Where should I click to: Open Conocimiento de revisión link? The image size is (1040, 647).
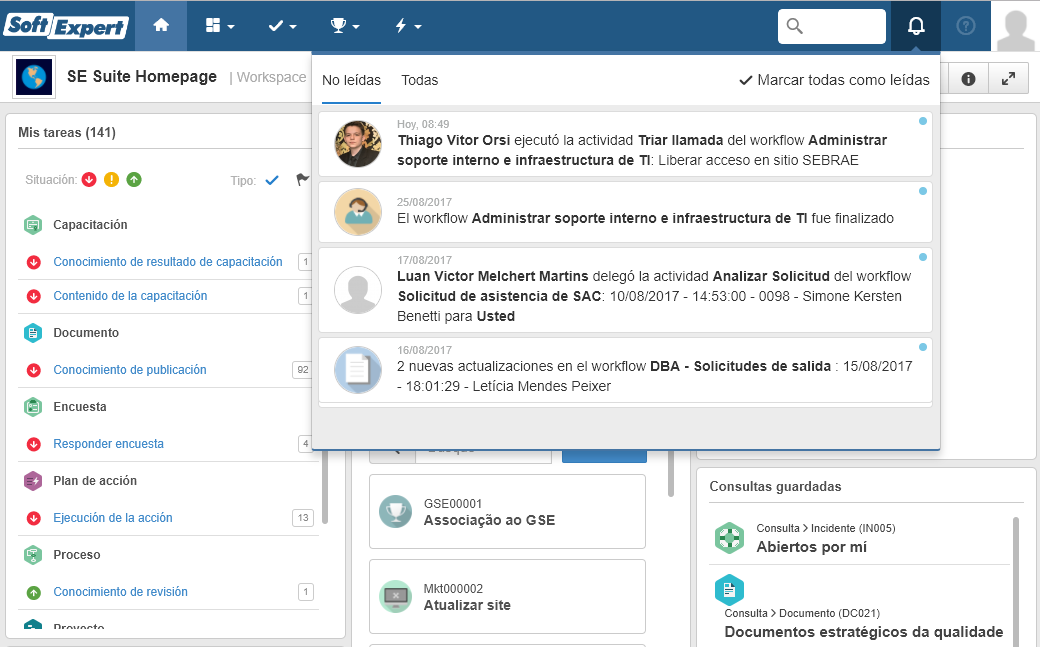(x=120, y=592)
